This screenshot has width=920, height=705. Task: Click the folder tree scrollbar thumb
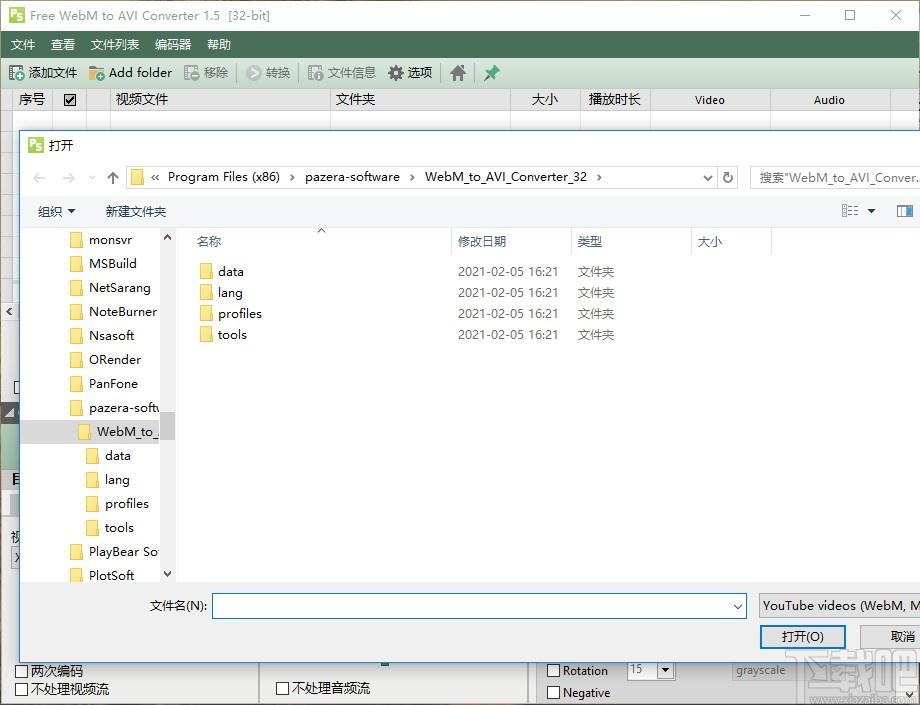[x=168, y=426]
